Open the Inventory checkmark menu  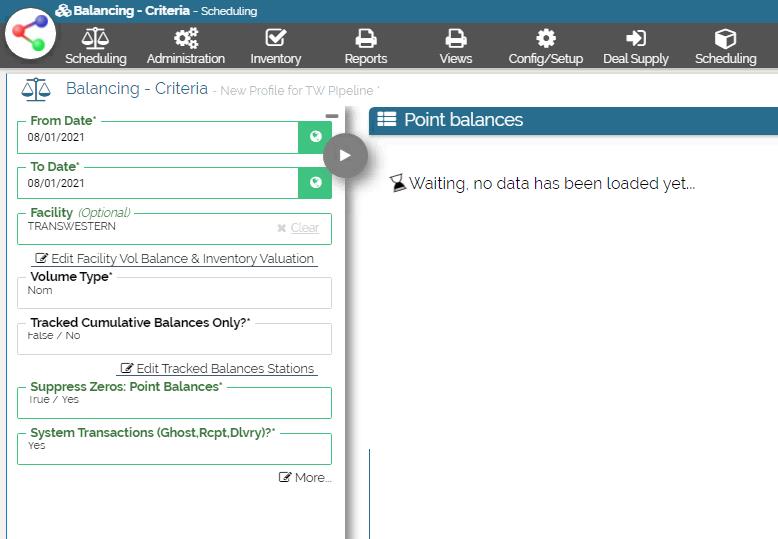pyautogui.click(x=276, y=47)
